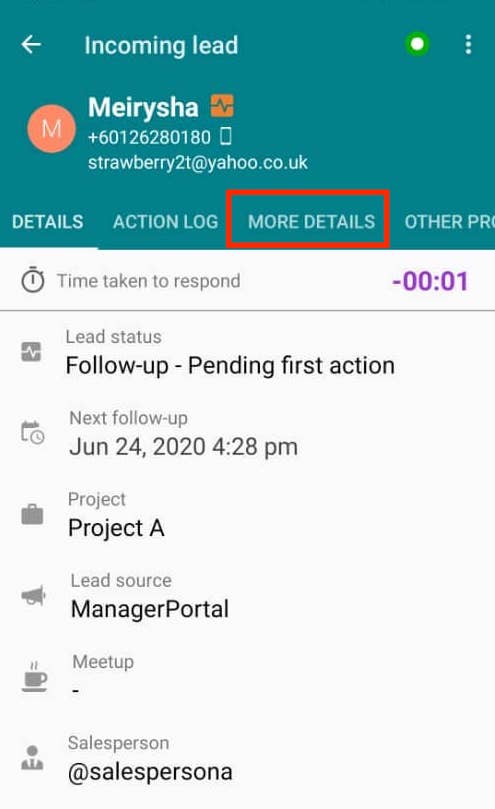Tap the megaphone Lead source icon
Screen dimensions: 495x809
pos(33,596)
